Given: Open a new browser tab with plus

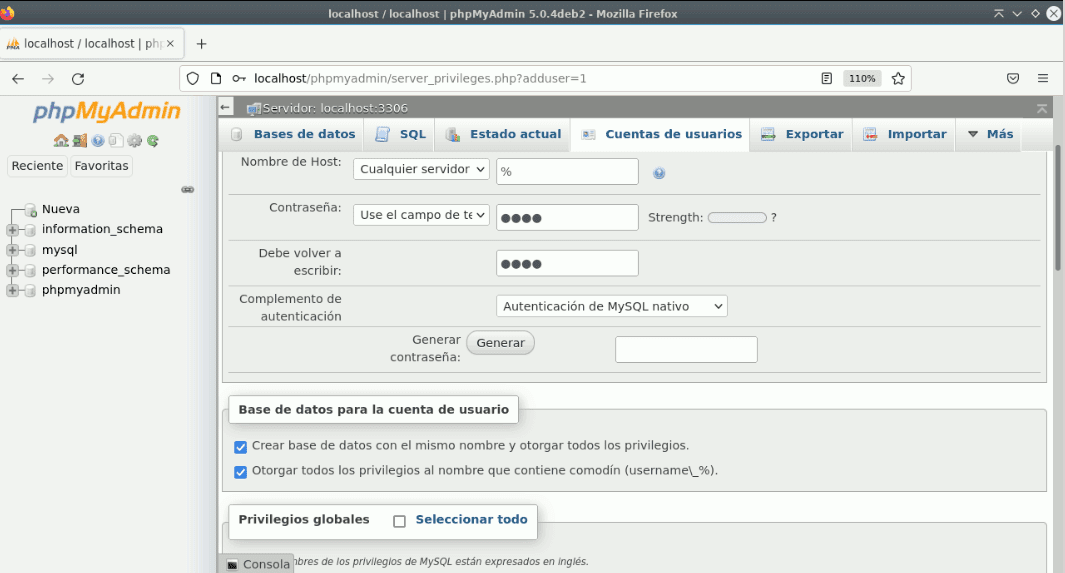Looking at the screenshot, I should point(201,44).
